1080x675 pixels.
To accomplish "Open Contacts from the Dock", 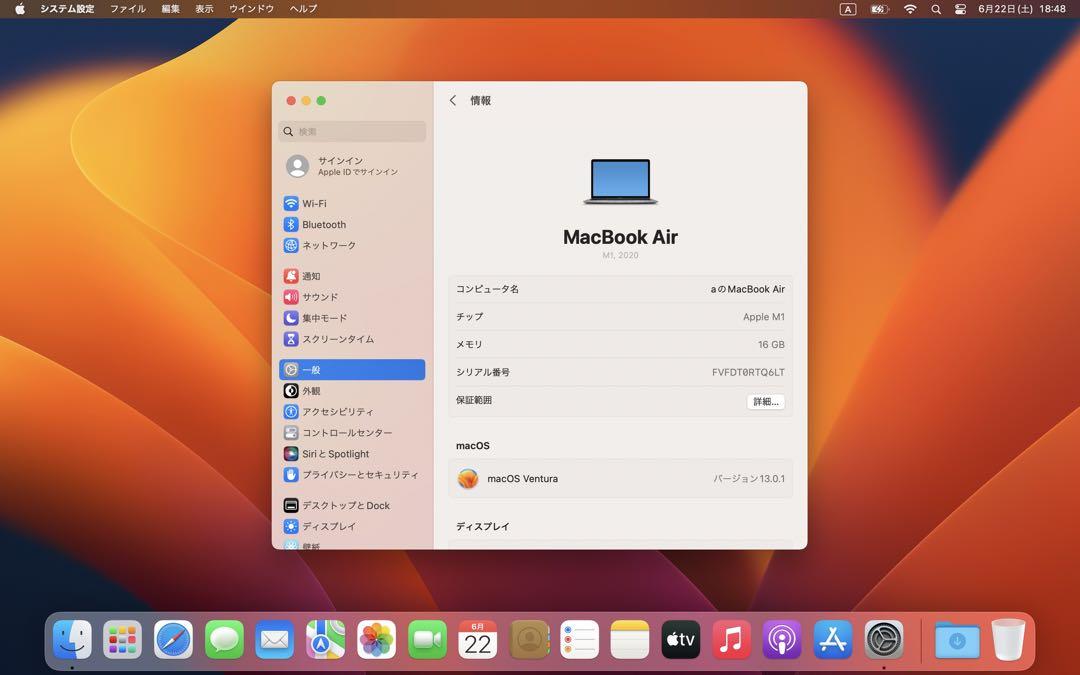I will 529,640.
